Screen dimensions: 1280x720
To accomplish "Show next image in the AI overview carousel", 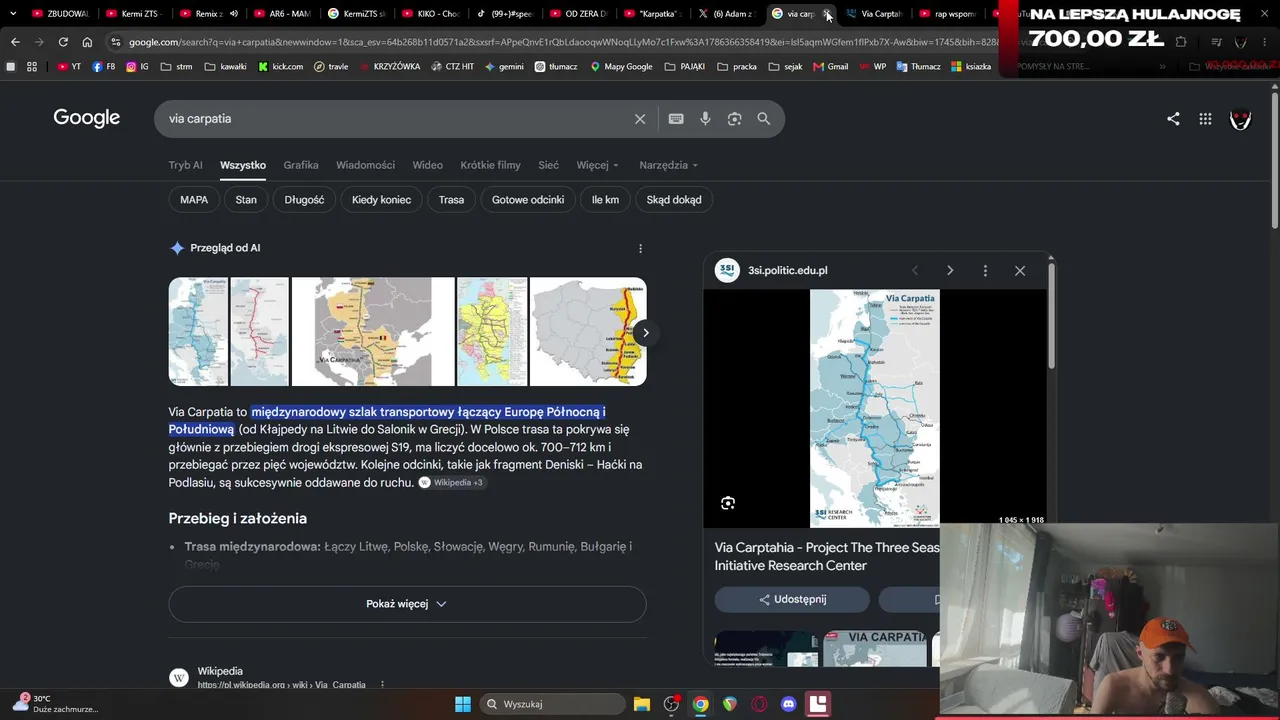I will 646,332.
